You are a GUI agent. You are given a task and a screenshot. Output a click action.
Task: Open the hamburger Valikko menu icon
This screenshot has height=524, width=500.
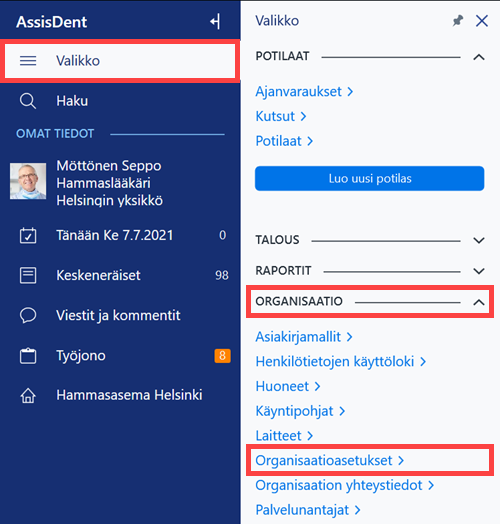pos(28,61)
